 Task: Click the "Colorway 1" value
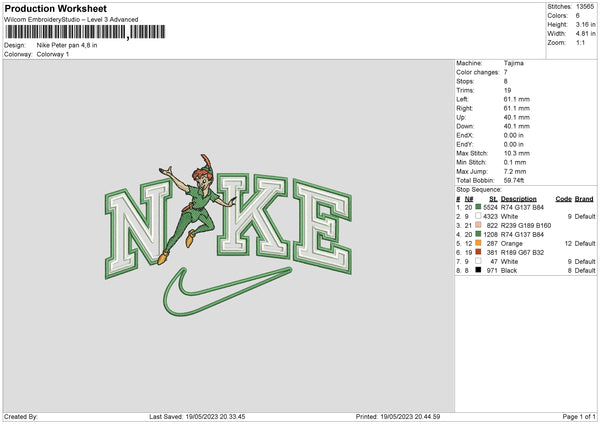pyautogui.click(x=53, y=54)
